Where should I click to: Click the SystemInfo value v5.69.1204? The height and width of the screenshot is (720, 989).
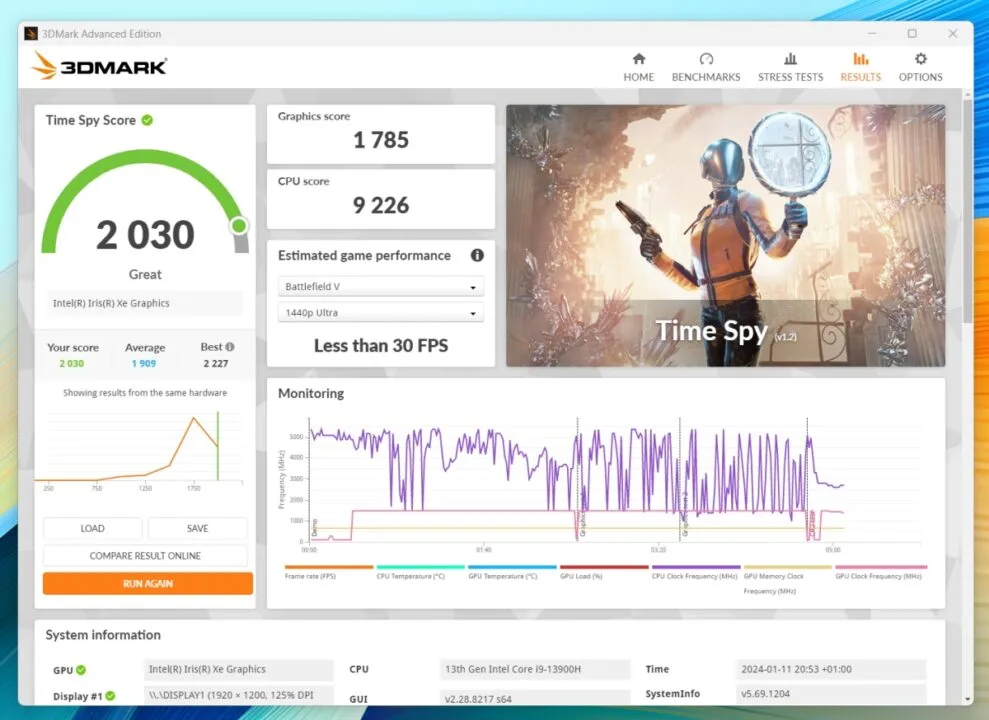[831, 694]
